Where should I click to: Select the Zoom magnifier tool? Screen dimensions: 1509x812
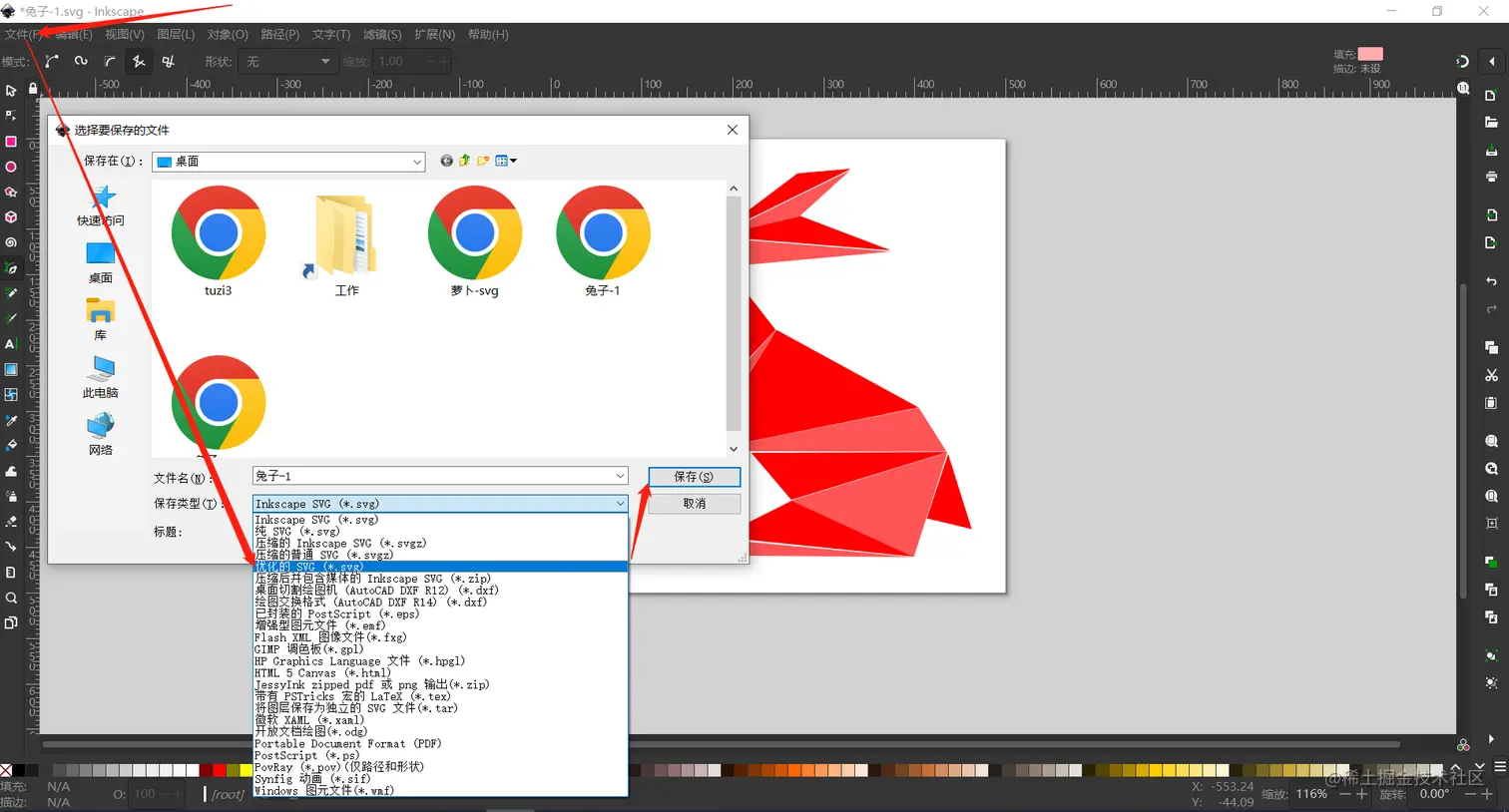11,598
